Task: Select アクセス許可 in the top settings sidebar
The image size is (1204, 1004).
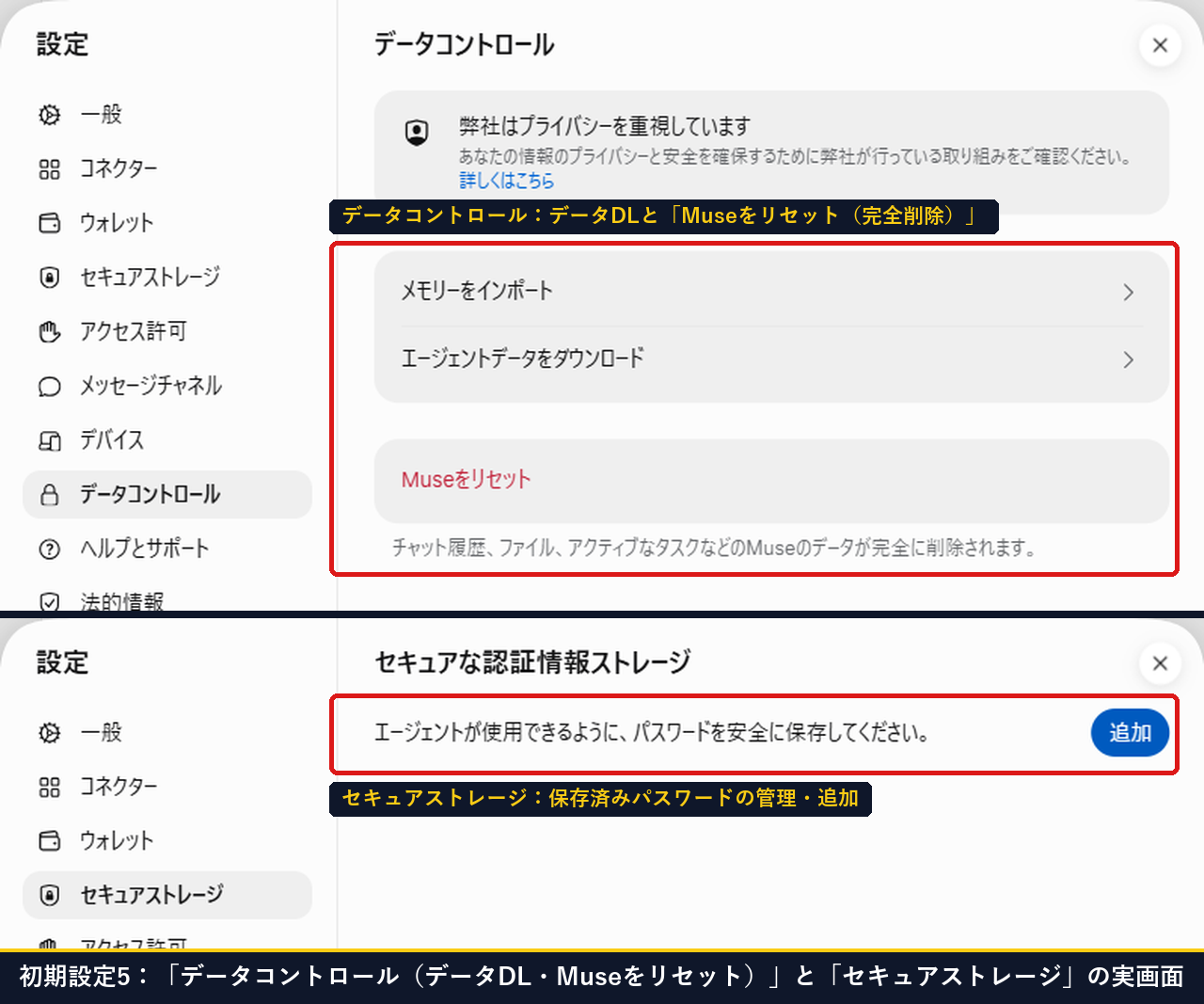Action: tap(167, 332)
